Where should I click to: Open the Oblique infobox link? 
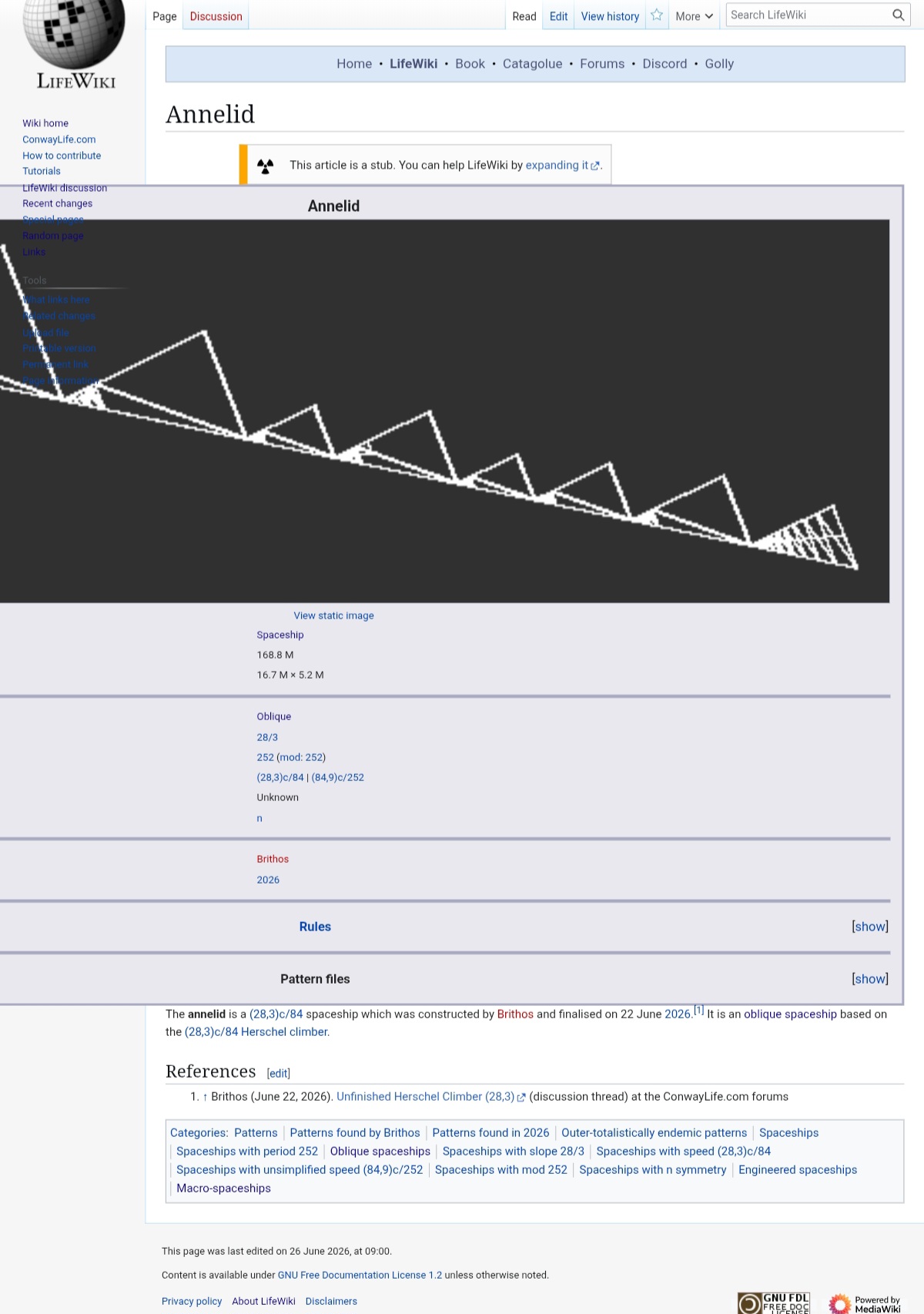(274, 716)
